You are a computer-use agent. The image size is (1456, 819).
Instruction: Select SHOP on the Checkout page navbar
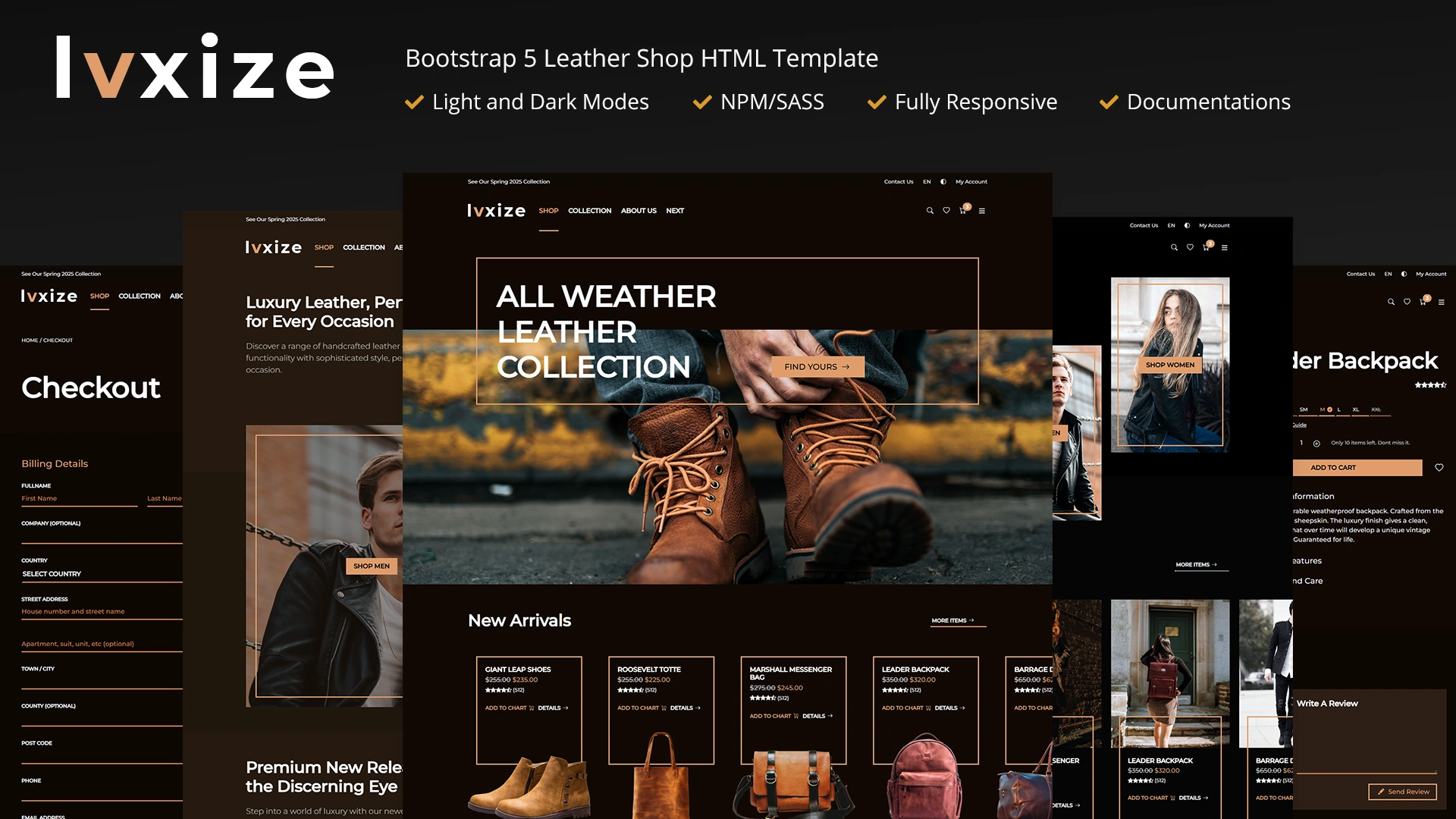click(x=99, y=297)
